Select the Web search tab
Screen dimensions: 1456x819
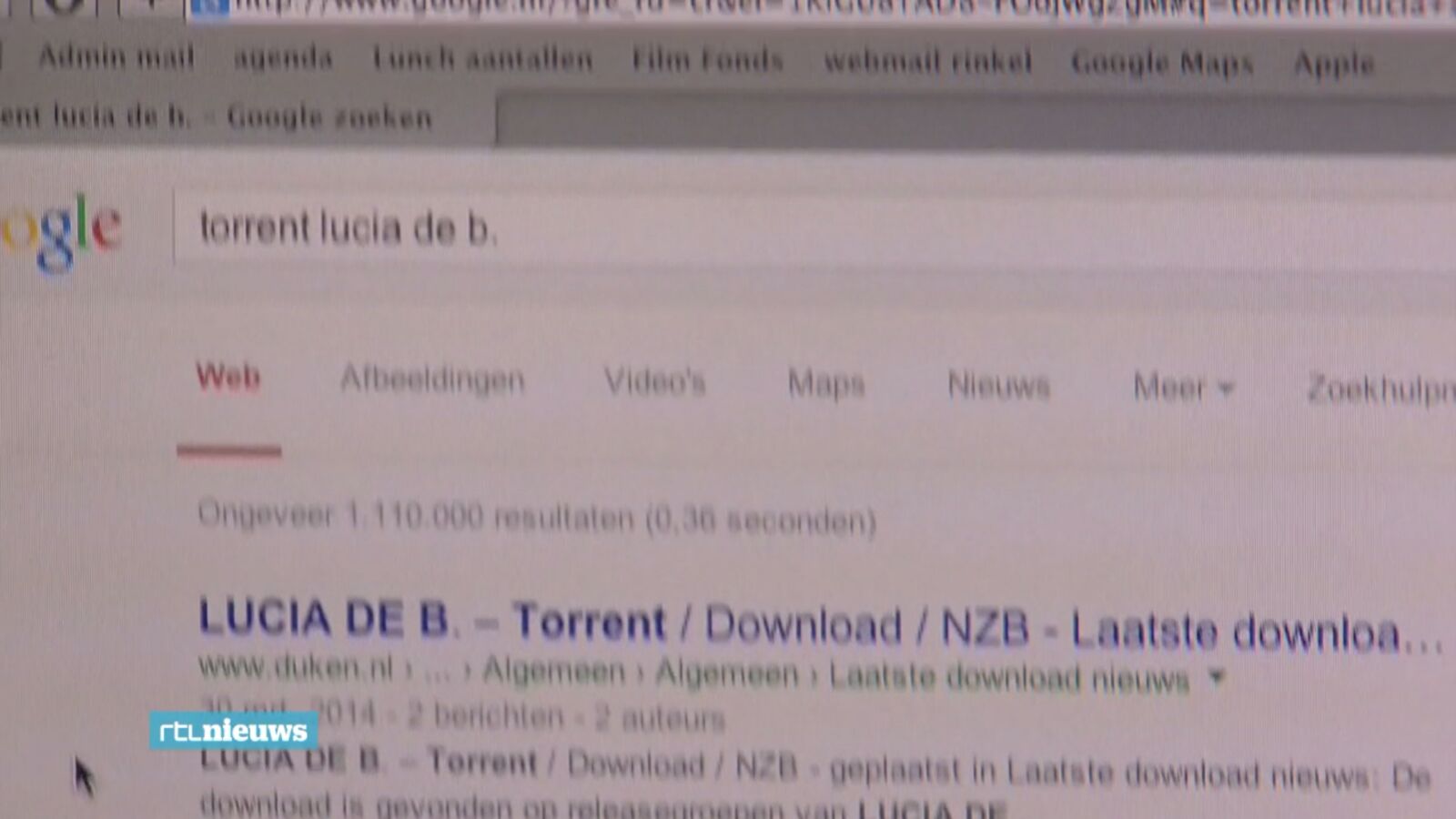(x=228, y=377)
